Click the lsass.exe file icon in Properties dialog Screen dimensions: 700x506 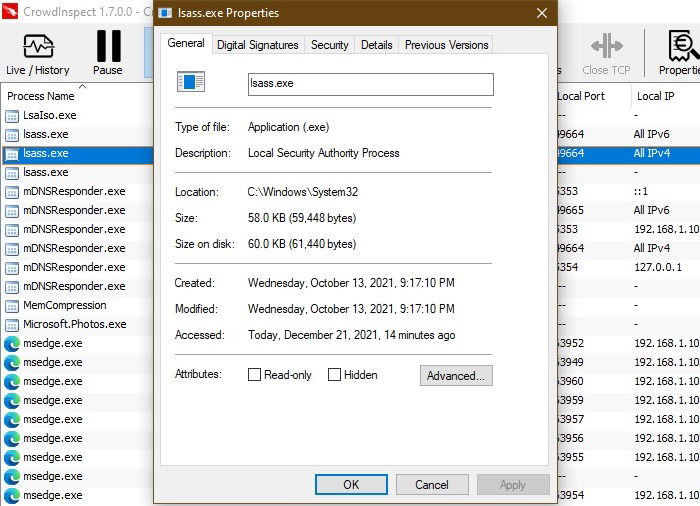[x=191, y=82]
